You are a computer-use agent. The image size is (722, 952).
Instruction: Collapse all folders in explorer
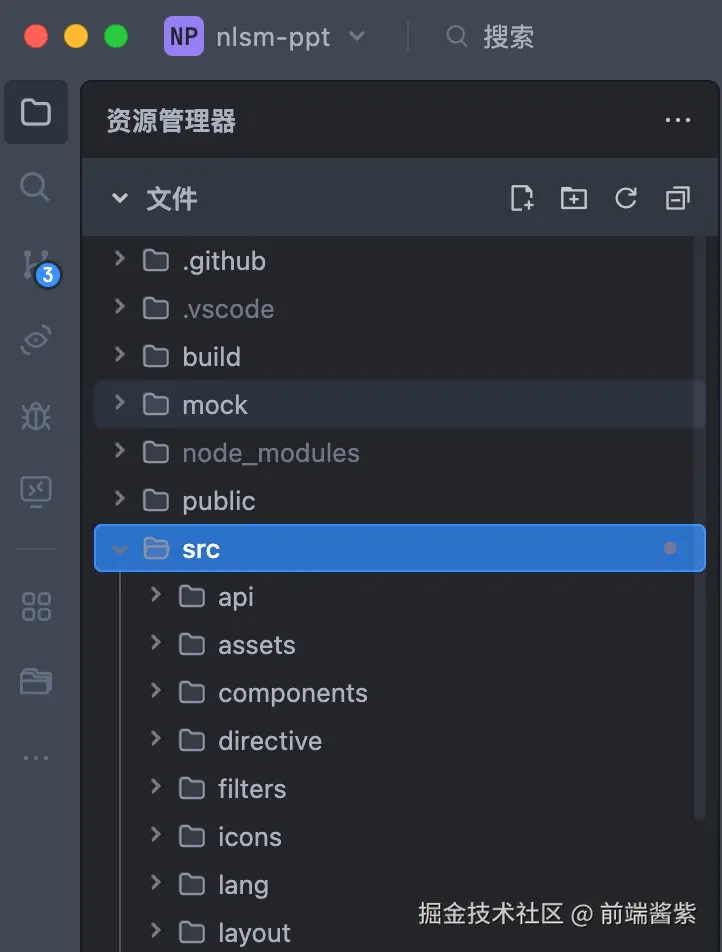[678, 198]
